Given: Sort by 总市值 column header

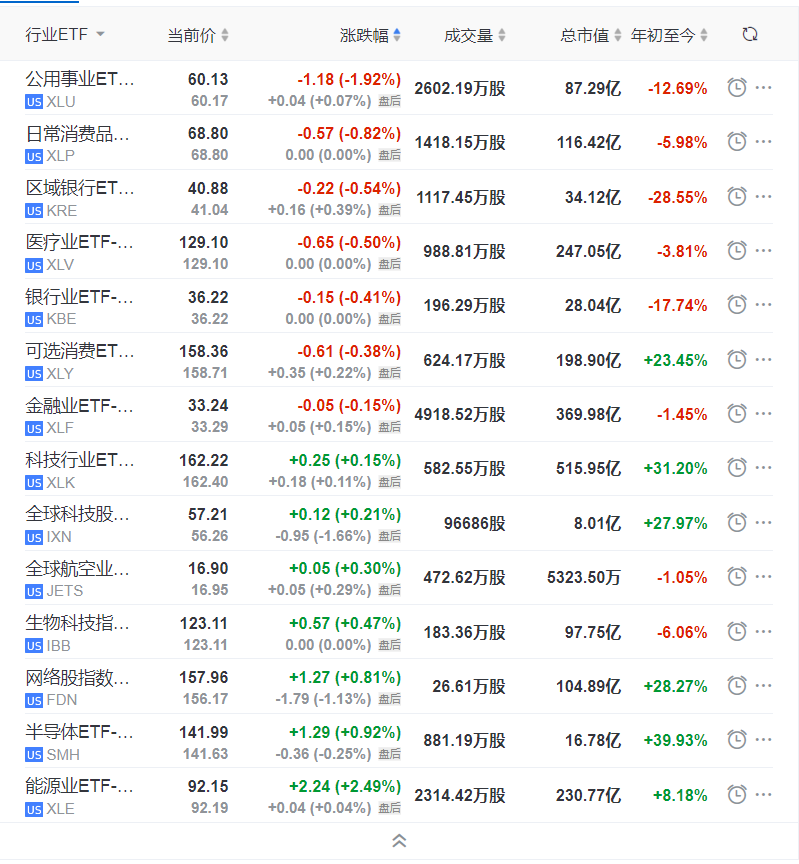Looking at the screenshot, I should (x=591, y=35).
